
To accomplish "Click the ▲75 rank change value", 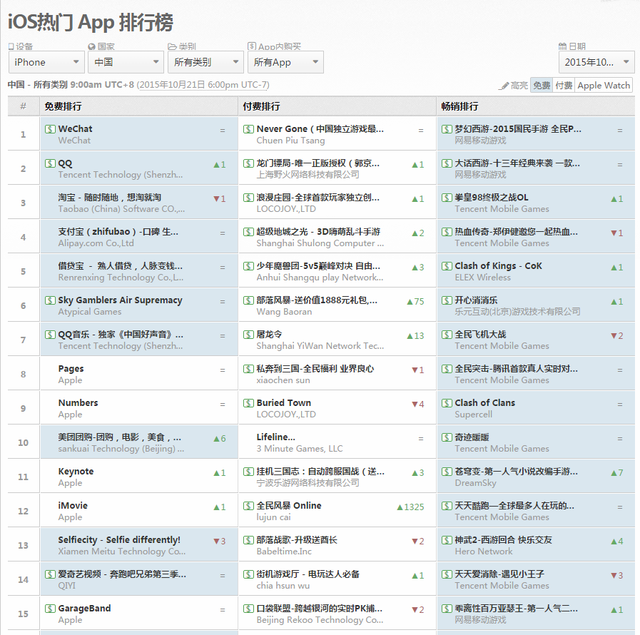I will pos(416,302).
